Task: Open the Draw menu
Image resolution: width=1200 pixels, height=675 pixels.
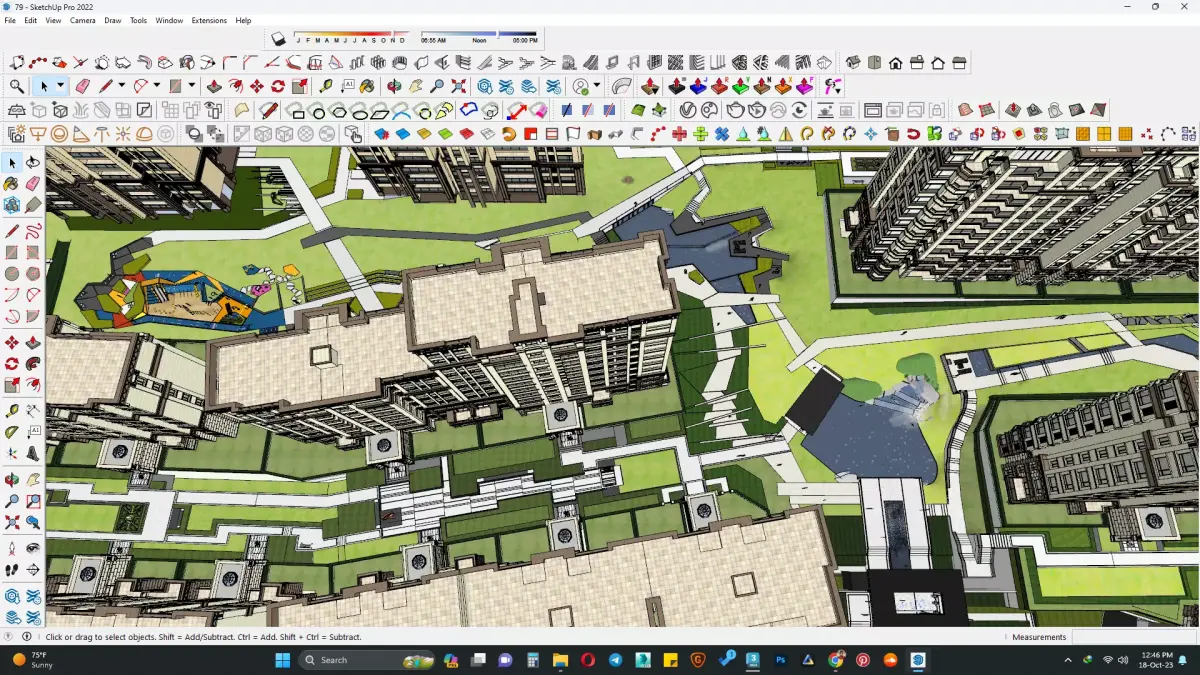Action: pos(113,20)
